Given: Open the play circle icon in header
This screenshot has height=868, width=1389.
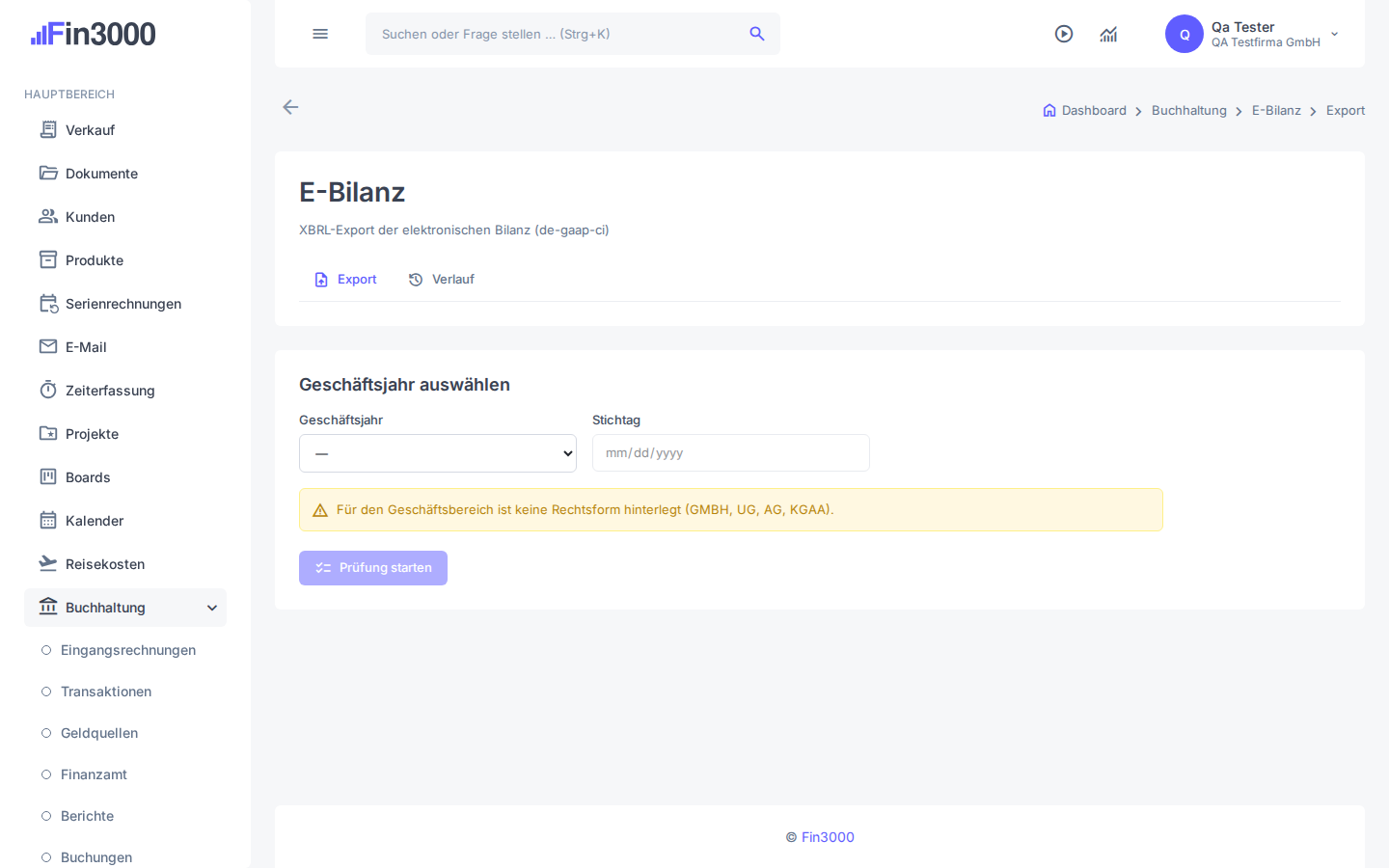Looking at the screenshot, I should [1064, 34].
